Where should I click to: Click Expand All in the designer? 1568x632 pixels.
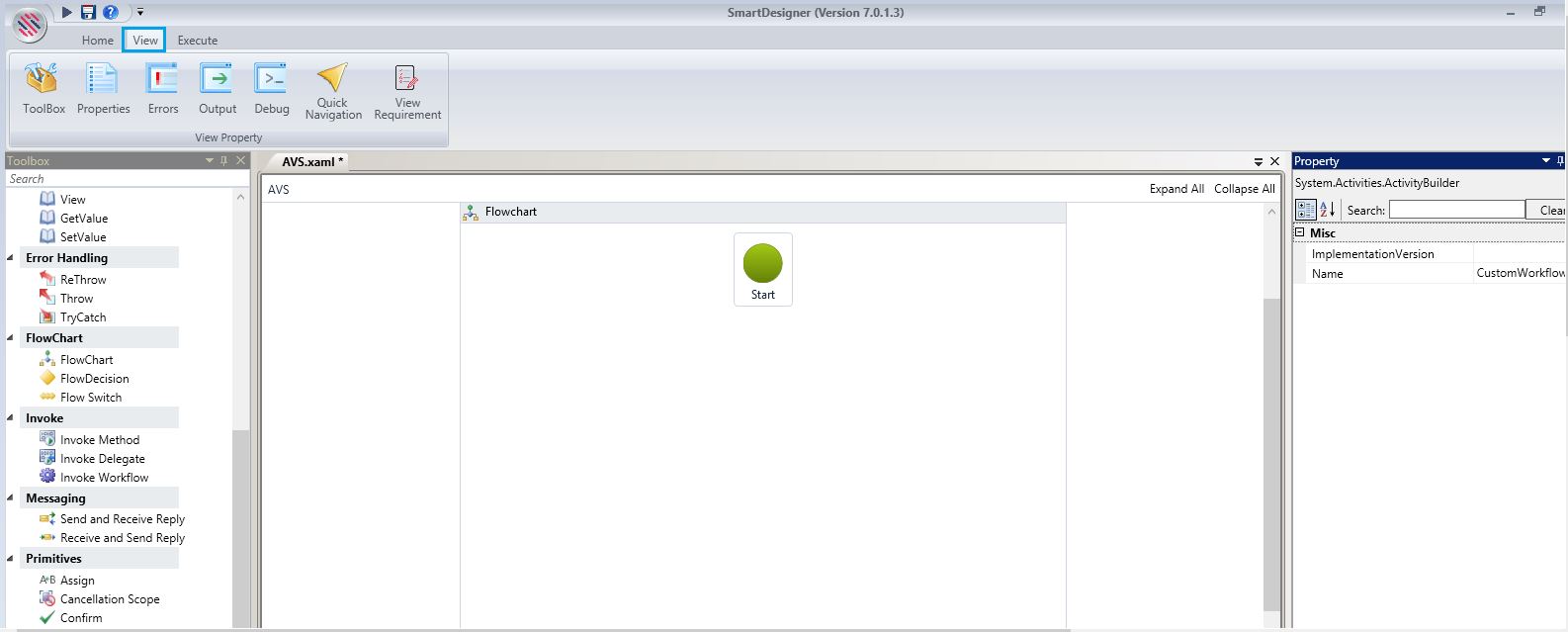1176,189
